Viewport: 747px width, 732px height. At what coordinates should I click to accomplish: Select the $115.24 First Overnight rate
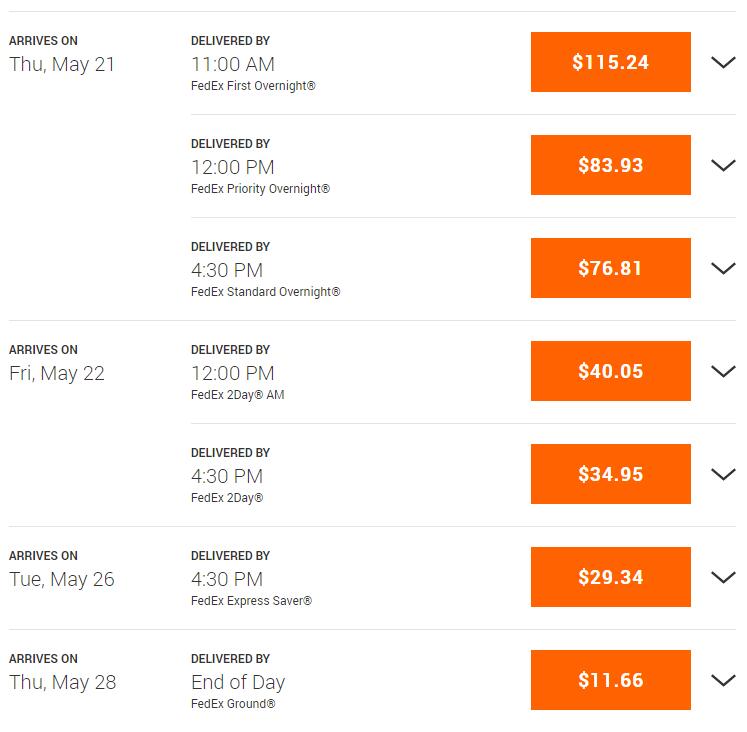tap(610, 62)
